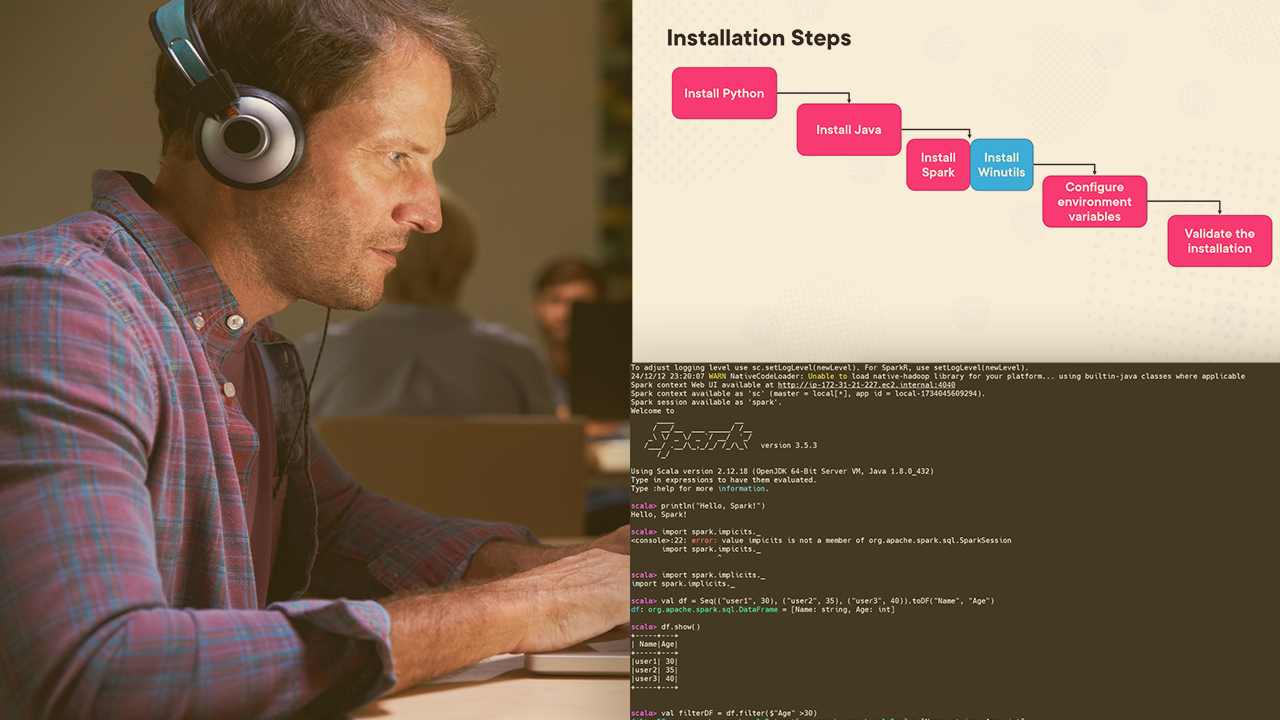Screen dimensions: 1280x720
Task: Open the Validate the installation step
Action: 1219,241
